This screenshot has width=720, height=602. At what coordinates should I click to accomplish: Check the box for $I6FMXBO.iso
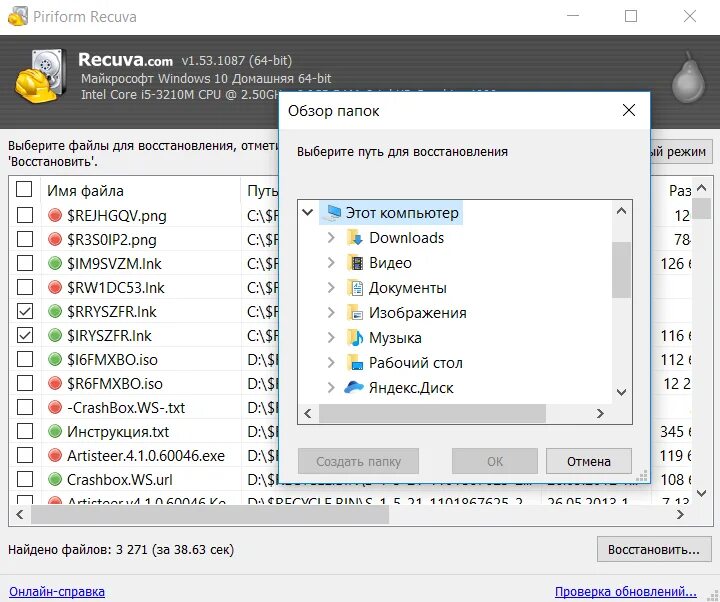click(x=25, y=359)
